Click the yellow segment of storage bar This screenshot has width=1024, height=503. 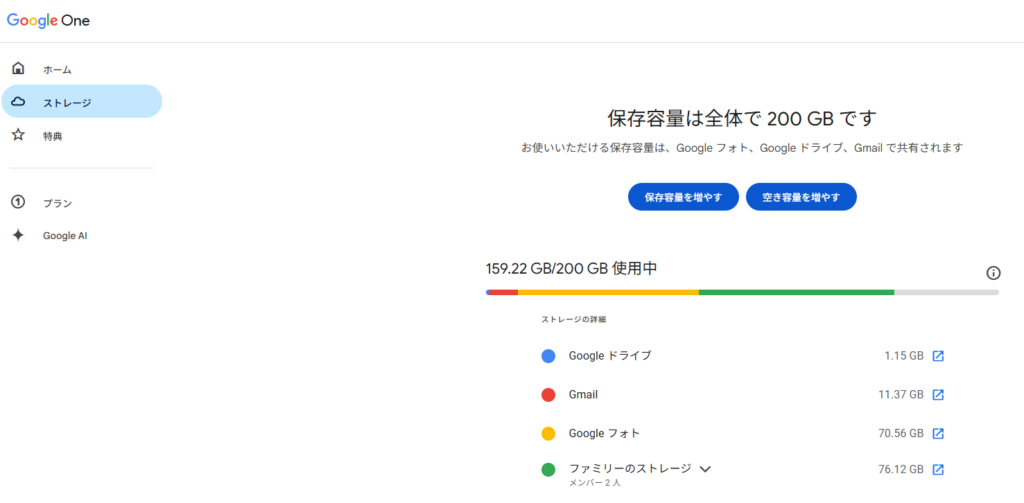(x=608, y=292)
